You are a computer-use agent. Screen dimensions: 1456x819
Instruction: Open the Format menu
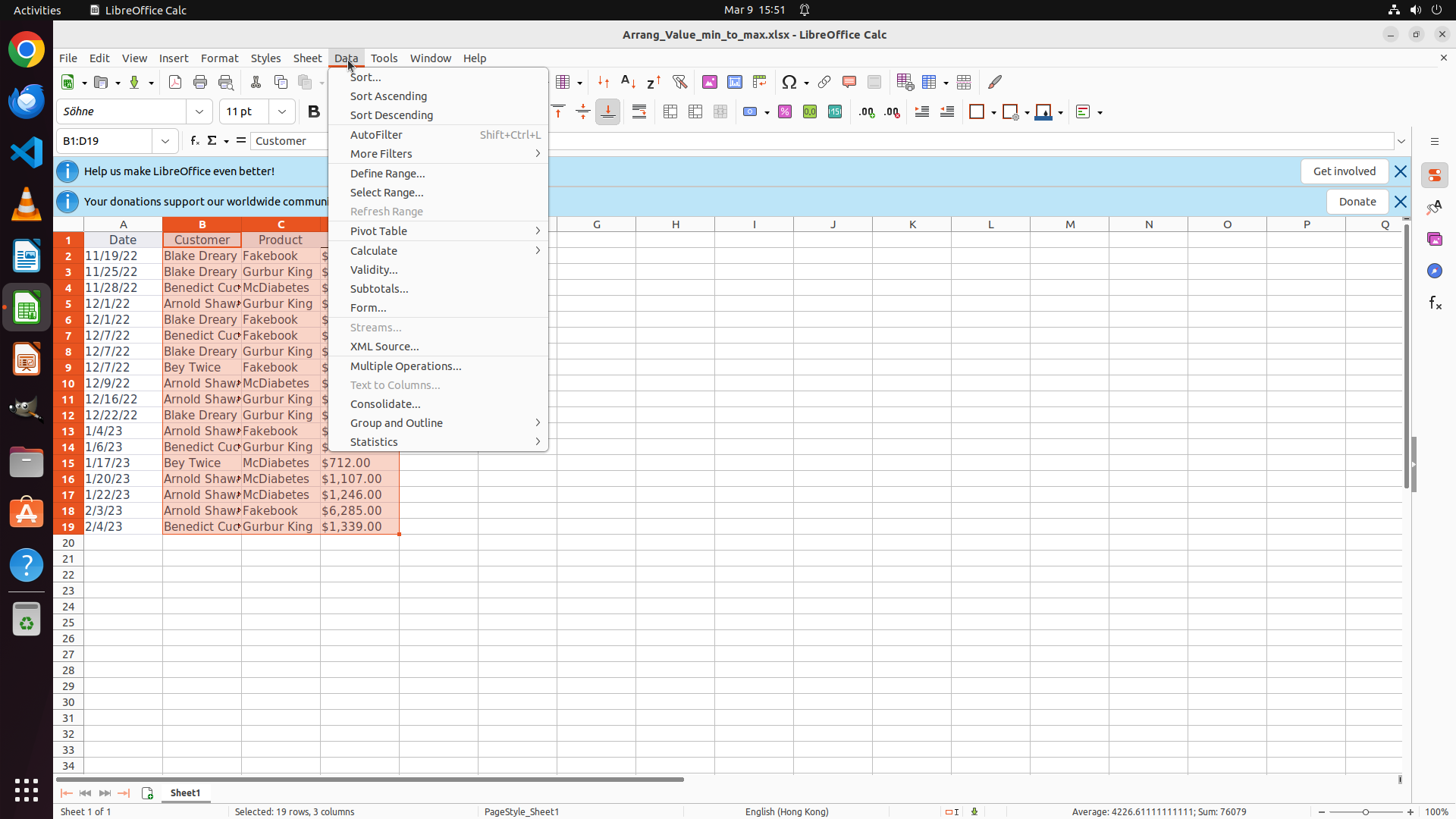(x=219, y=58)
